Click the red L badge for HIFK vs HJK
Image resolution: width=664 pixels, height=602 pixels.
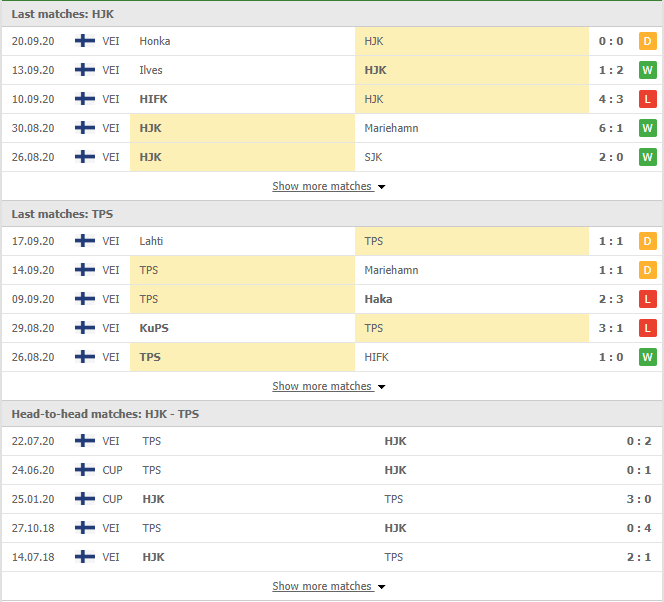point(647,99)
